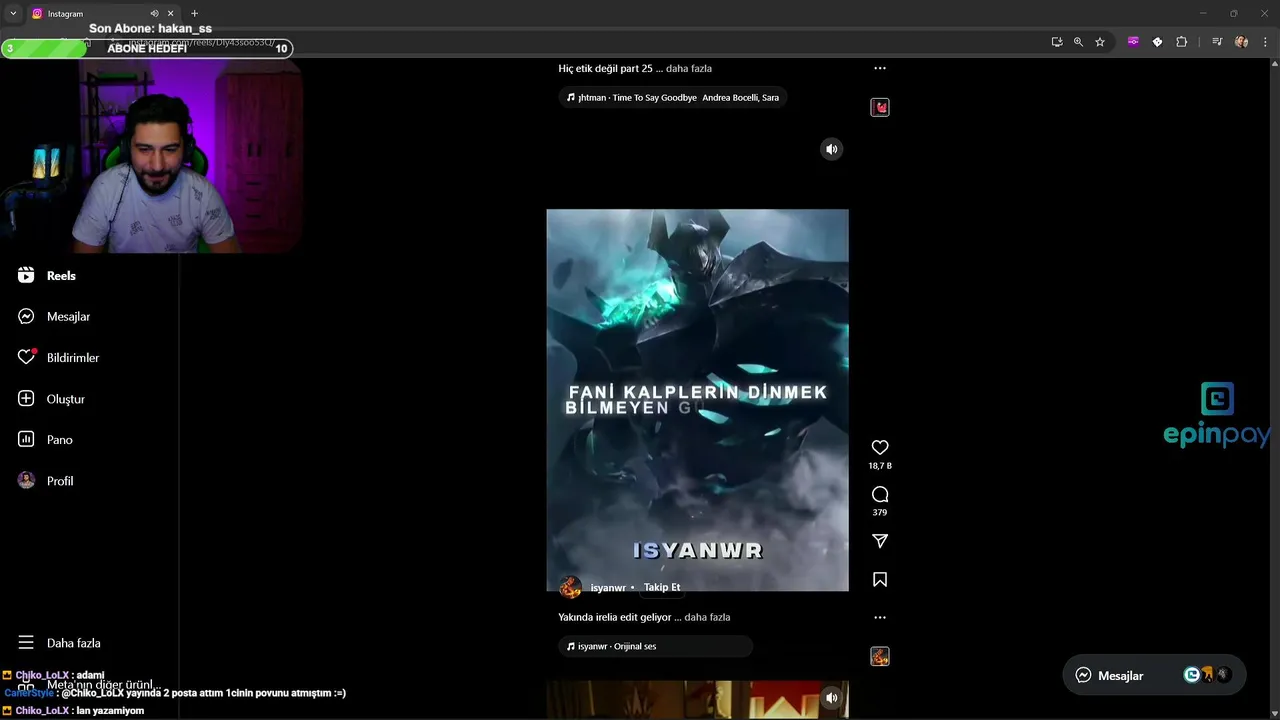Open a new browser tab
Viewport: 1280px width, 720px height.
pyautogui.click(x=195, y=14)
